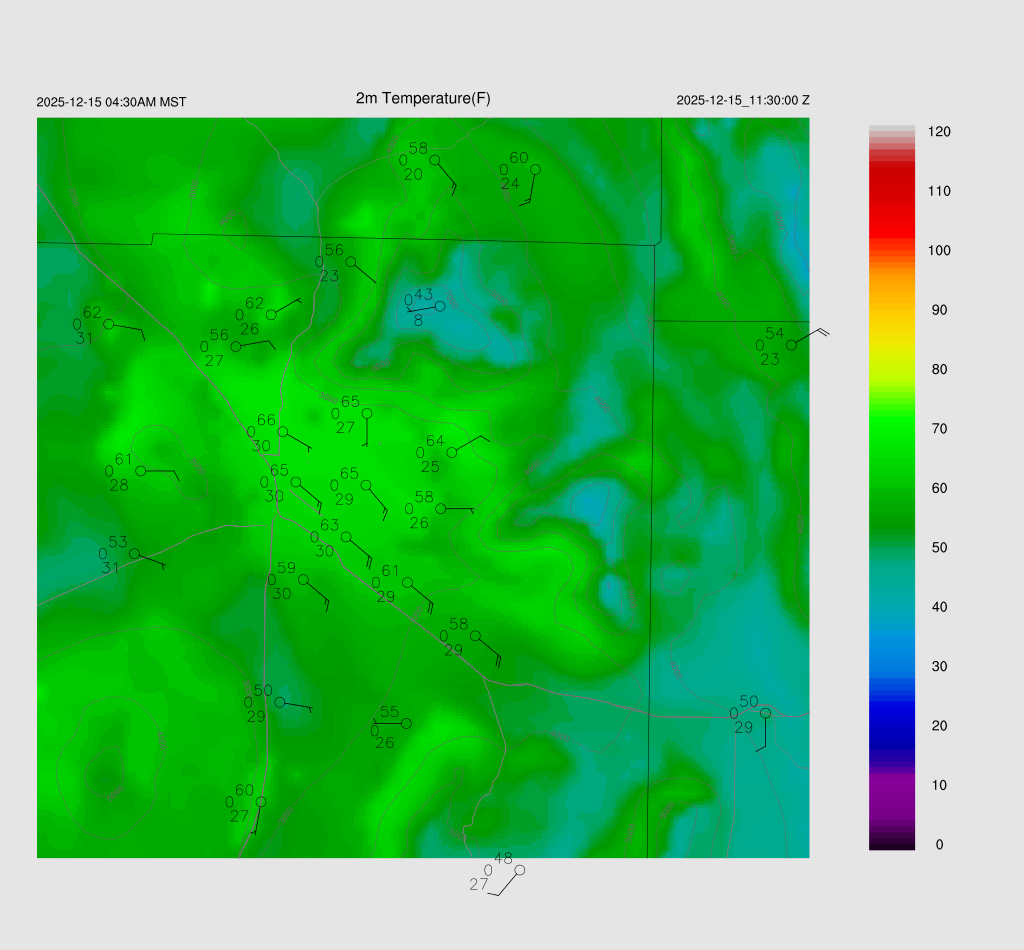
Task: Click the station circle with temperature 64
Action: [452, 453]
